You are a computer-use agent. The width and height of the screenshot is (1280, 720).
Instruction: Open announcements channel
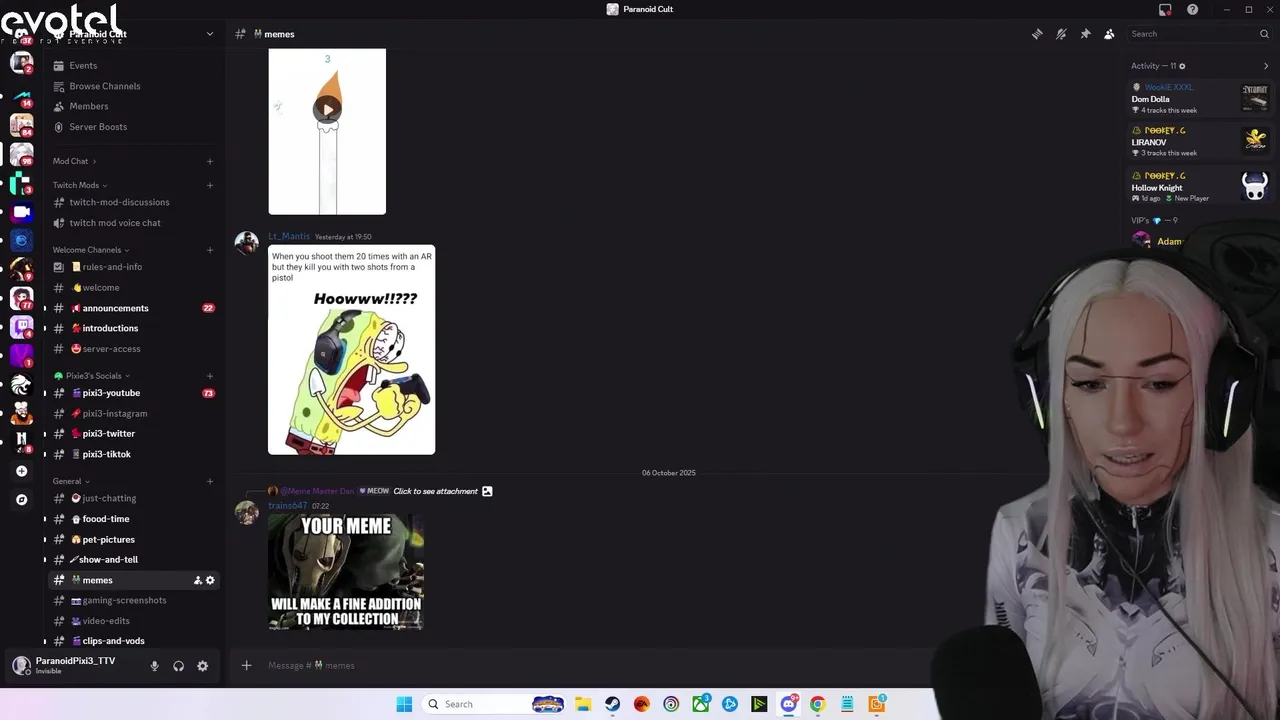pyautogui.click(x=132, y=308)
